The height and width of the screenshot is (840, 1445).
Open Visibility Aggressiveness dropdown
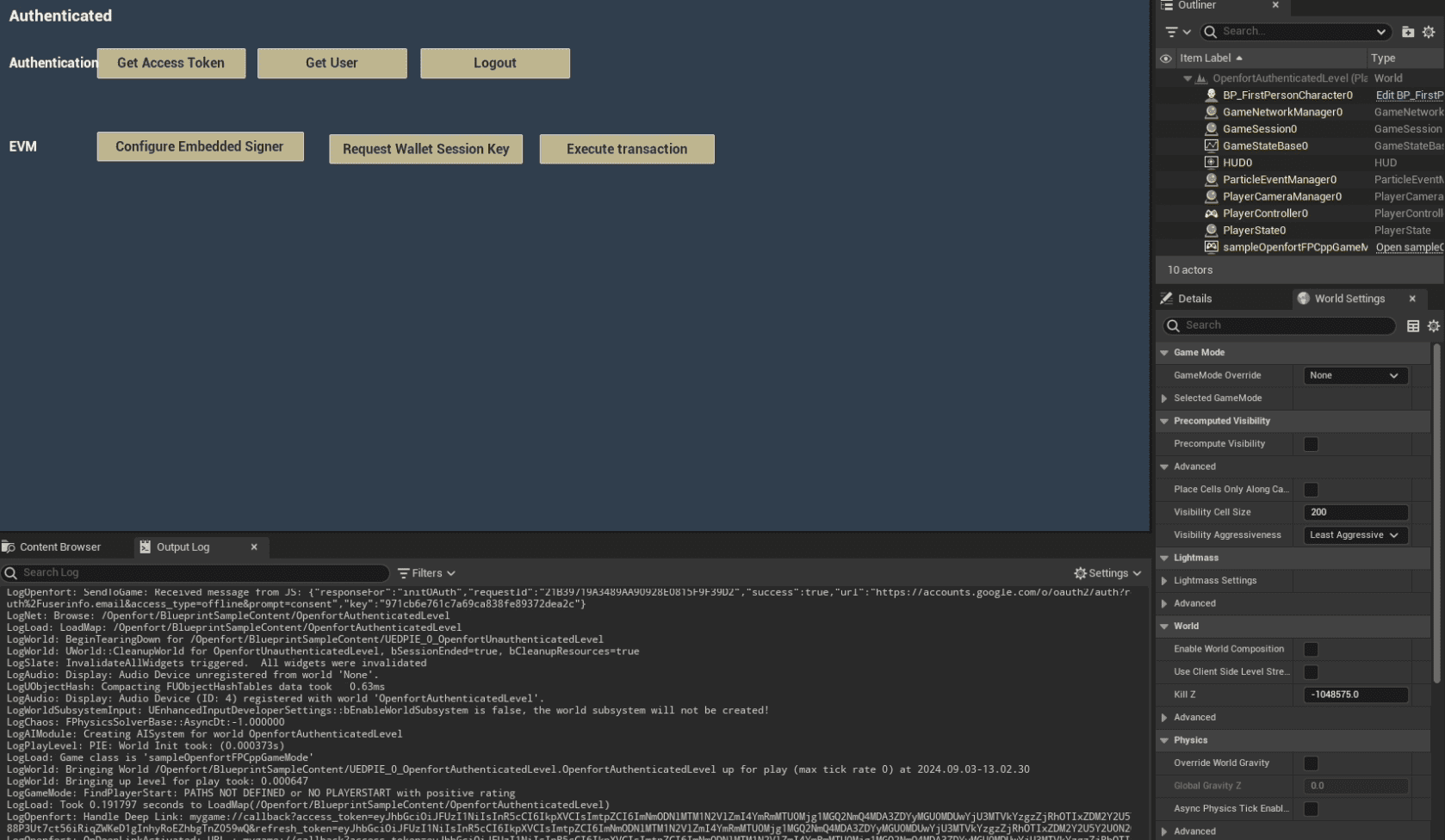(1355, 535)
